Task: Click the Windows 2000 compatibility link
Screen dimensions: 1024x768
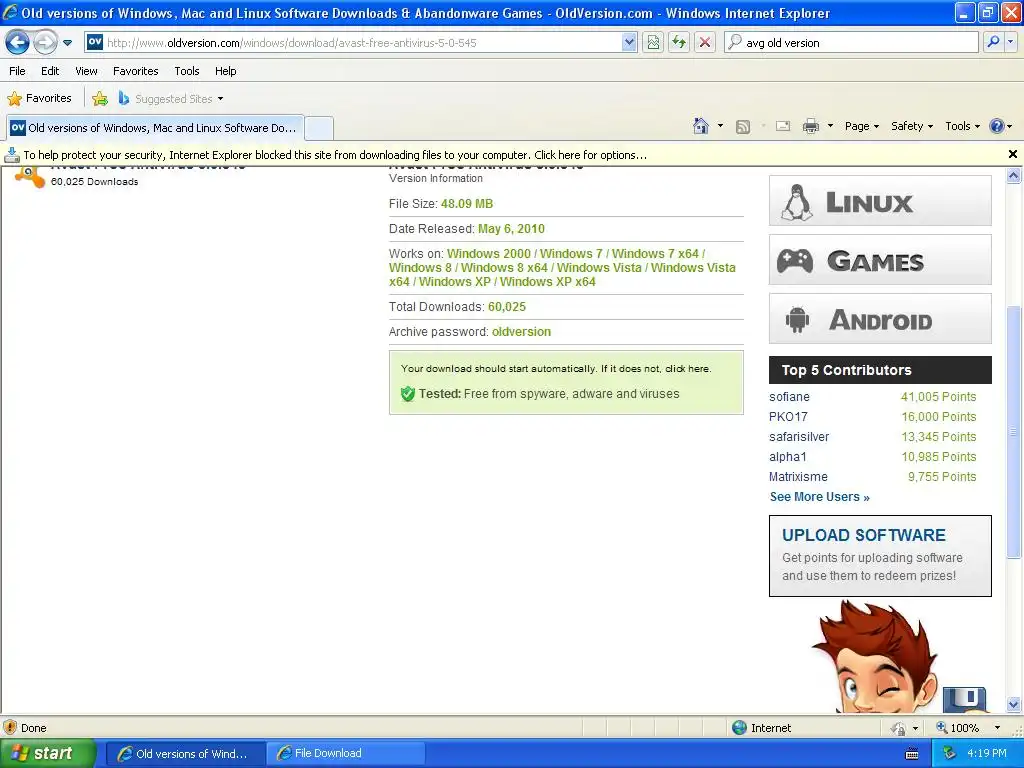Action: tap(488, 253)
